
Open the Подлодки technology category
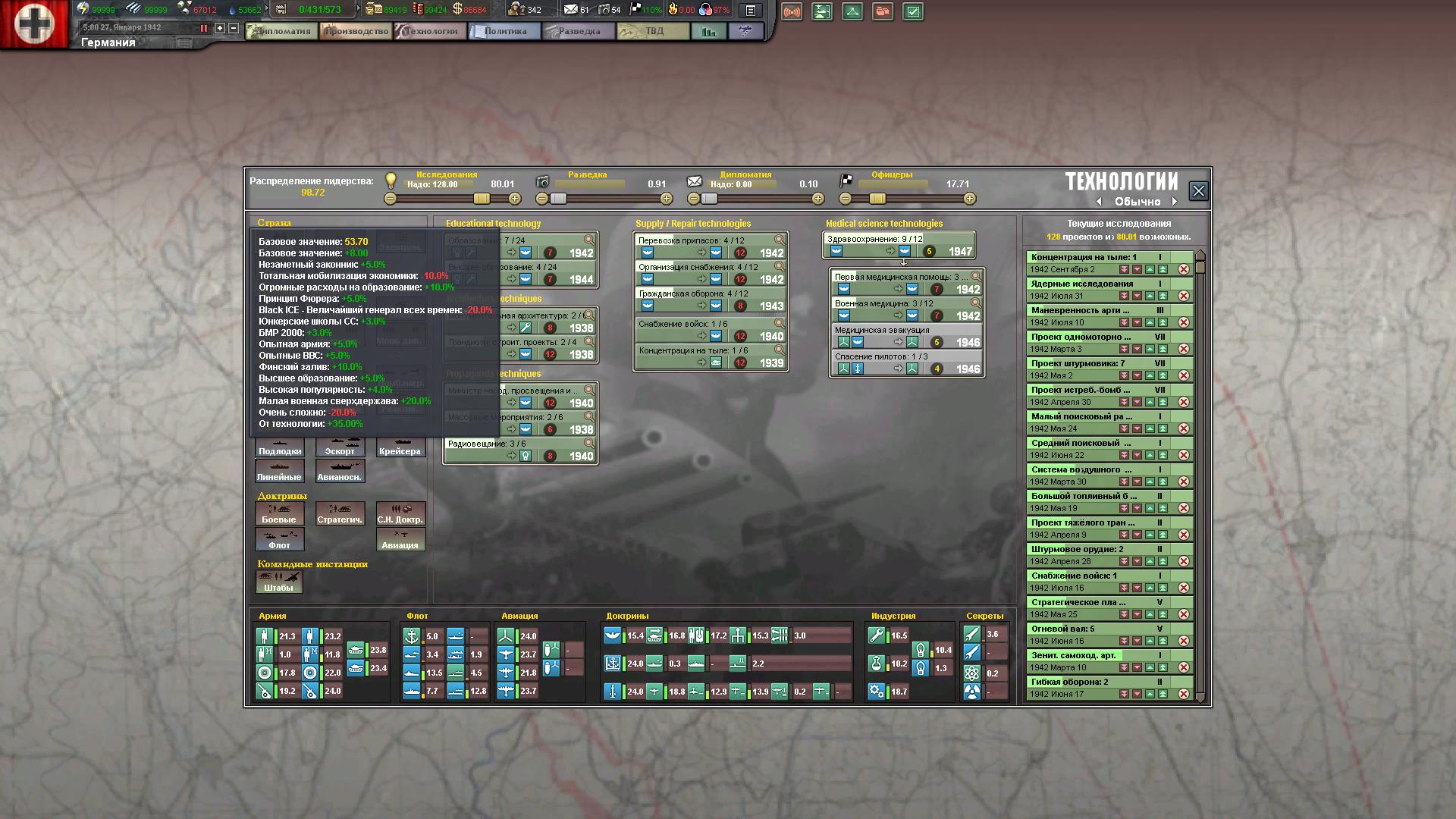point(280,446)
